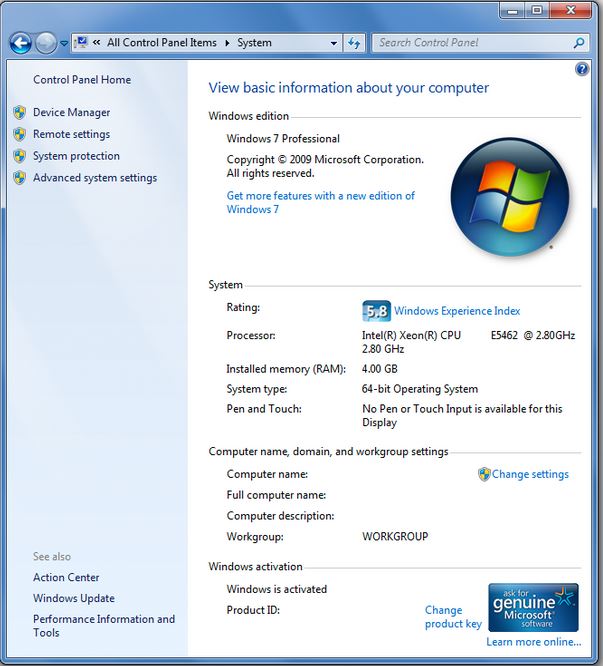Click Get more features with new edition link
The width and height of the screenshot is (603, 666).
[321, 202]
